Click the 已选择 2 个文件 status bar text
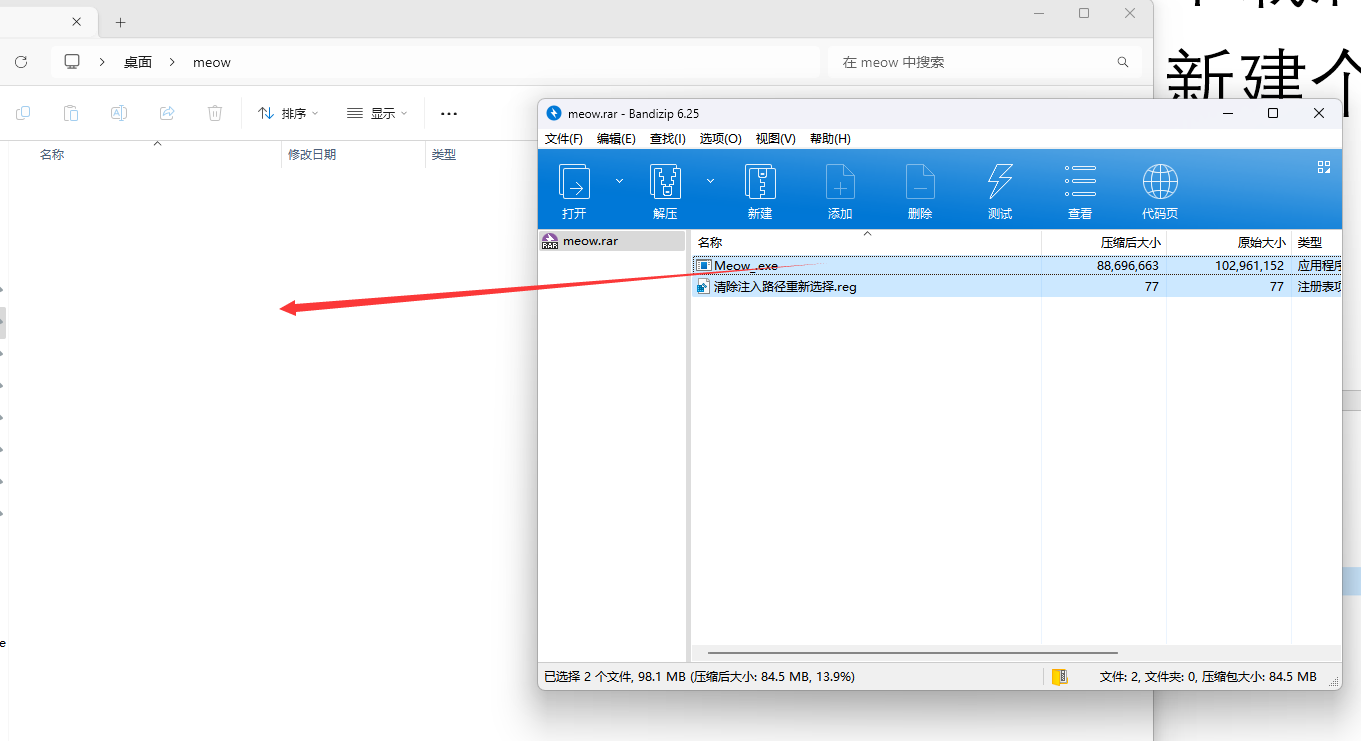The width and height of the screenshot is (1361, 741). (699, 677)
